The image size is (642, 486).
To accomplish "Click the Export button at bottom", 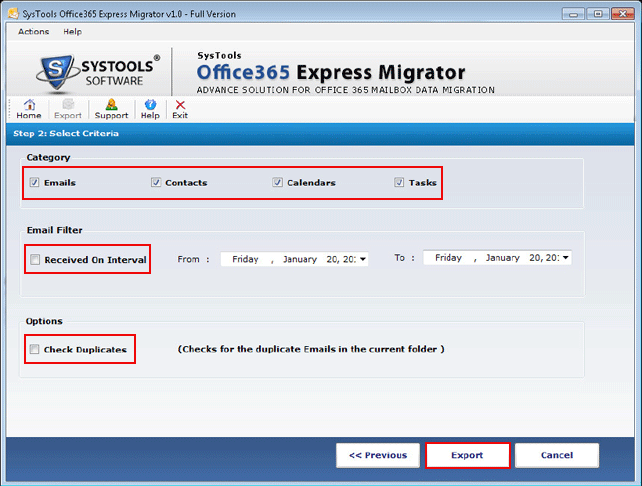I will coord(467,455).
